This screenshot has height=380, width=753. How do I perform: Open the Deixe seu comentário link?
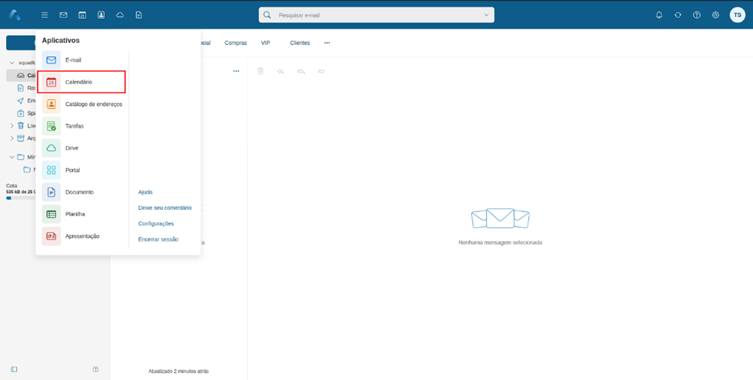pos(165,208)
